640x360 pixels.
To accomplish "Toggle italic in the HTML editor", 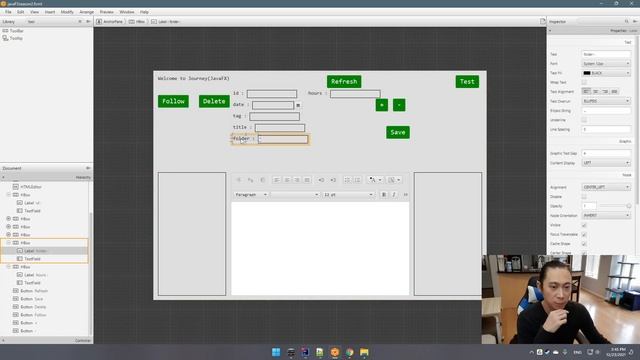I will tap(394, 195).
